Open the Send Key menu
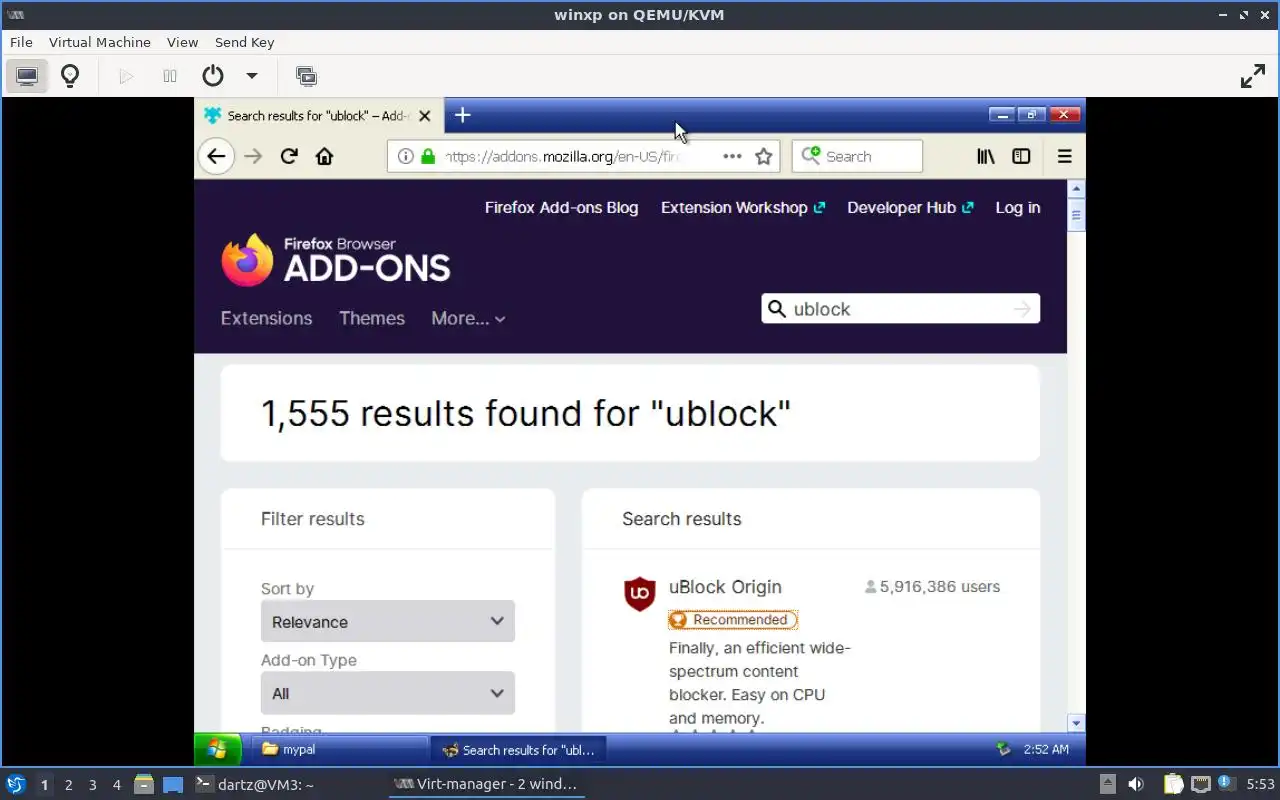The height and width of the screenshot is (800, 1280). click(x=244, y=42)
